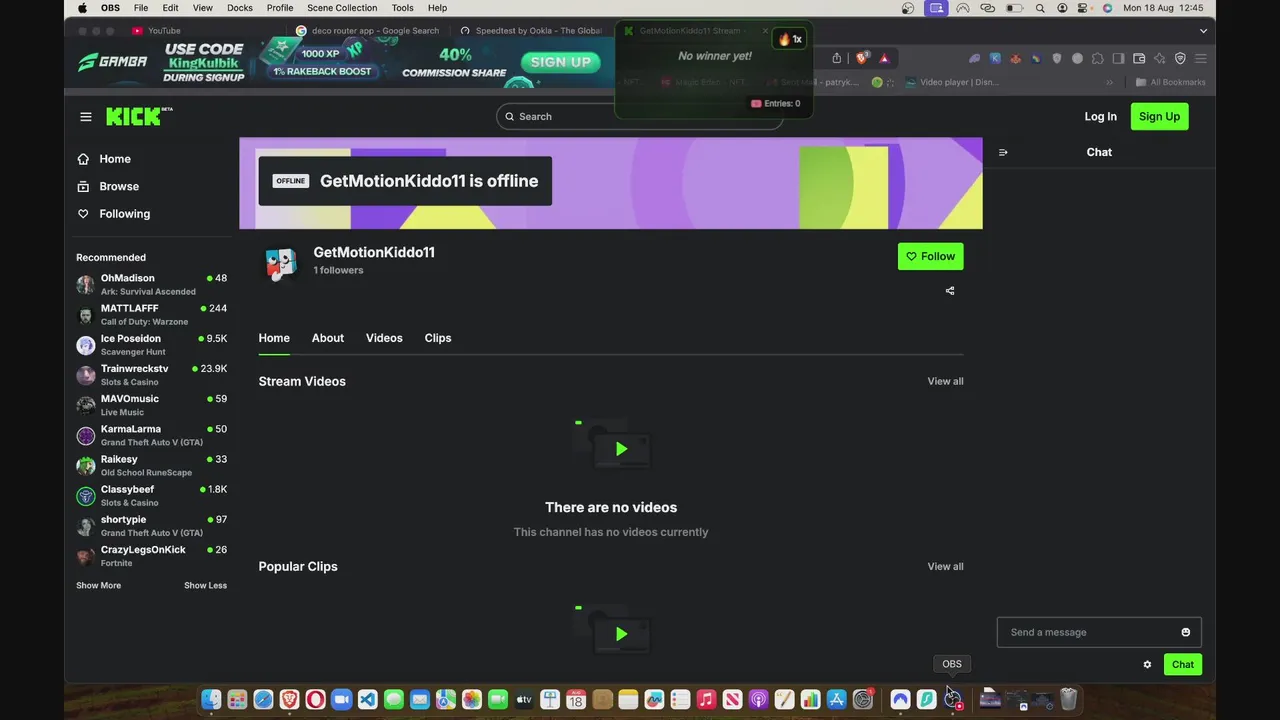Open the emoji picker in chat
The height and width of the screenshot is (720, 1280).
(x=1186, y=632)
